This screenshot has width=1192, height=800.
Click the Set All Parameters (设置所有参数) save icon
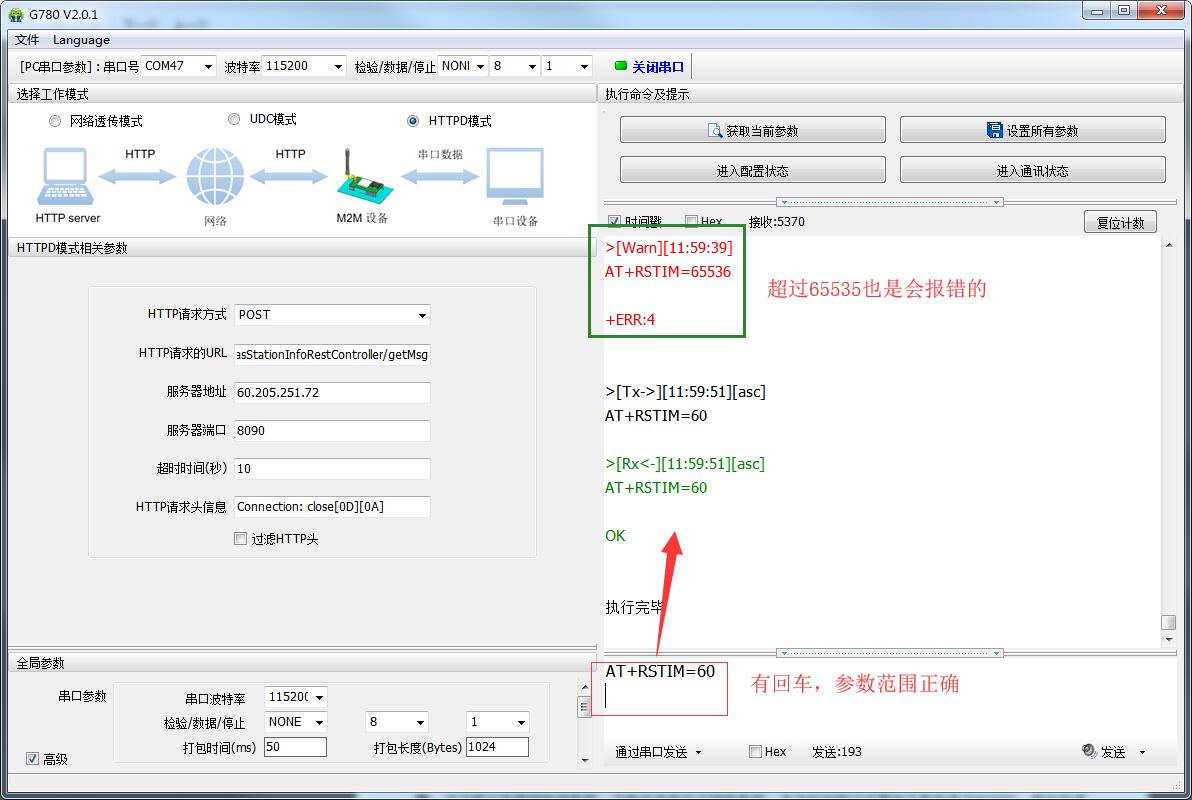tap(994, 131)
